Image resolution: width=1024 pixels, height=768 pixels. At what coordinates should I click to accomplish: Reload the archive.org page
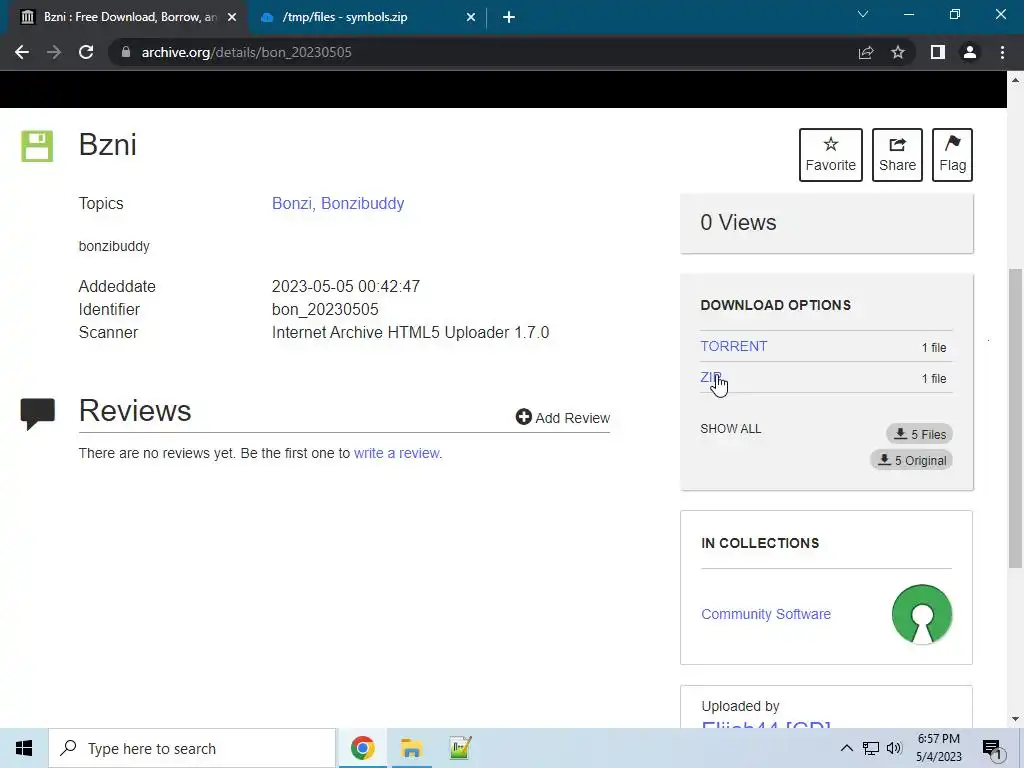[86, 52]
